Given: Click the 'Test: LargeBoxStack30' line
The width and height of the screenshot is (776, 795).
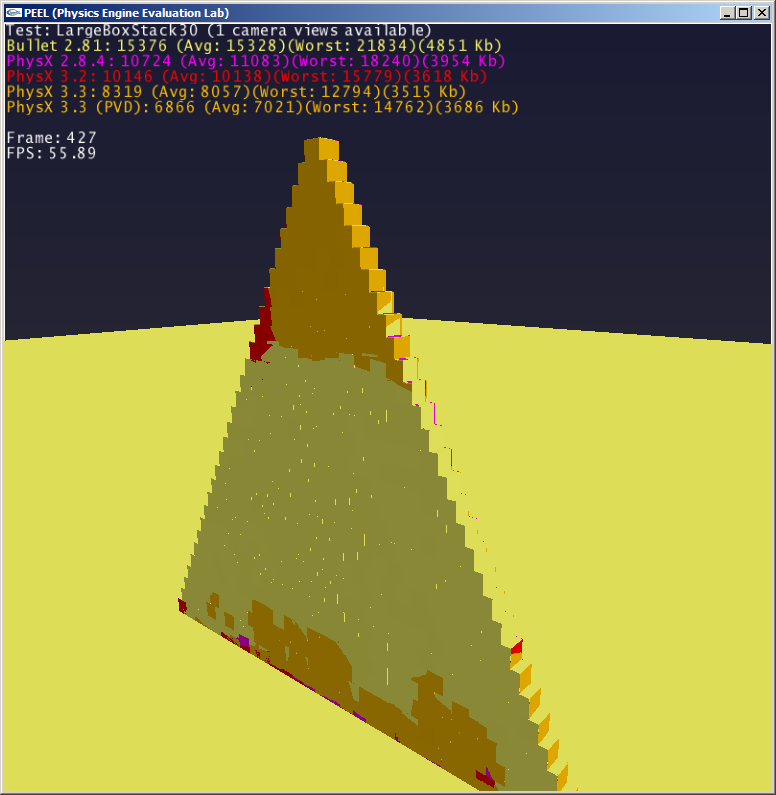Looking at the screenshot, I should click(218, 30).
